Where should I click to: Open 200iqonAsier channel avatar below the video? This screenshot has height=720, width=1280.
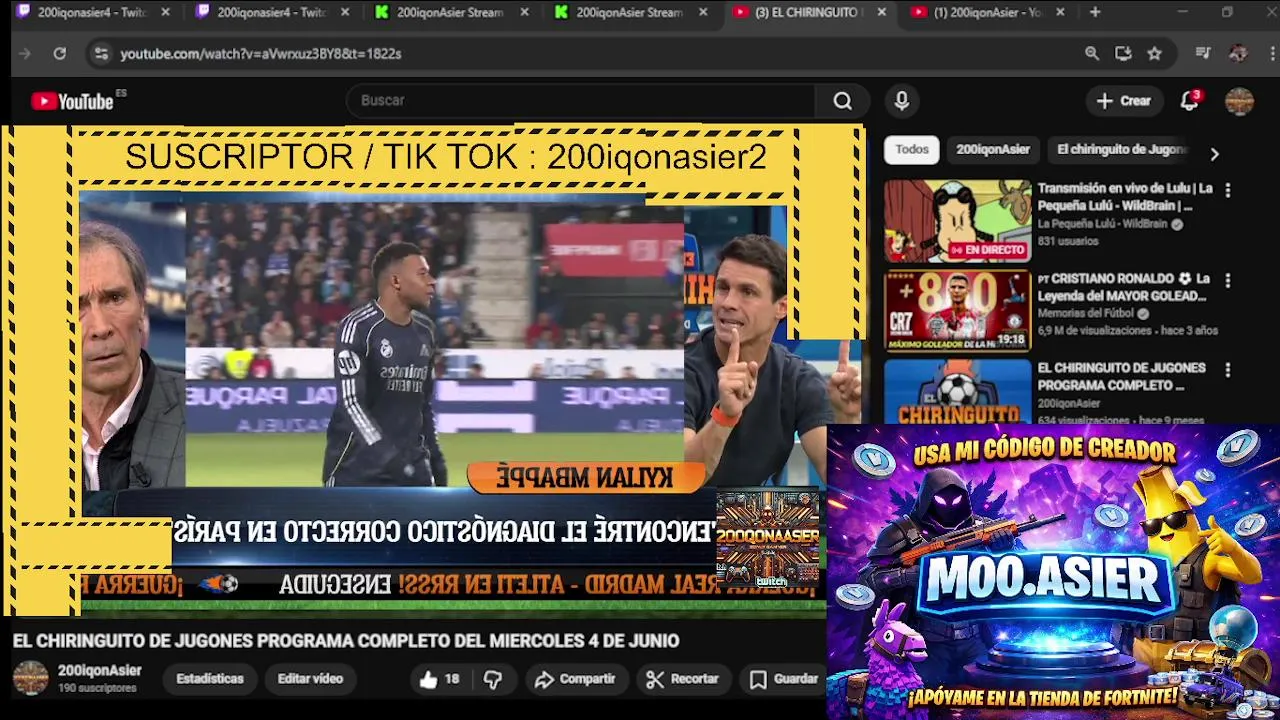(x=30, y=678)
